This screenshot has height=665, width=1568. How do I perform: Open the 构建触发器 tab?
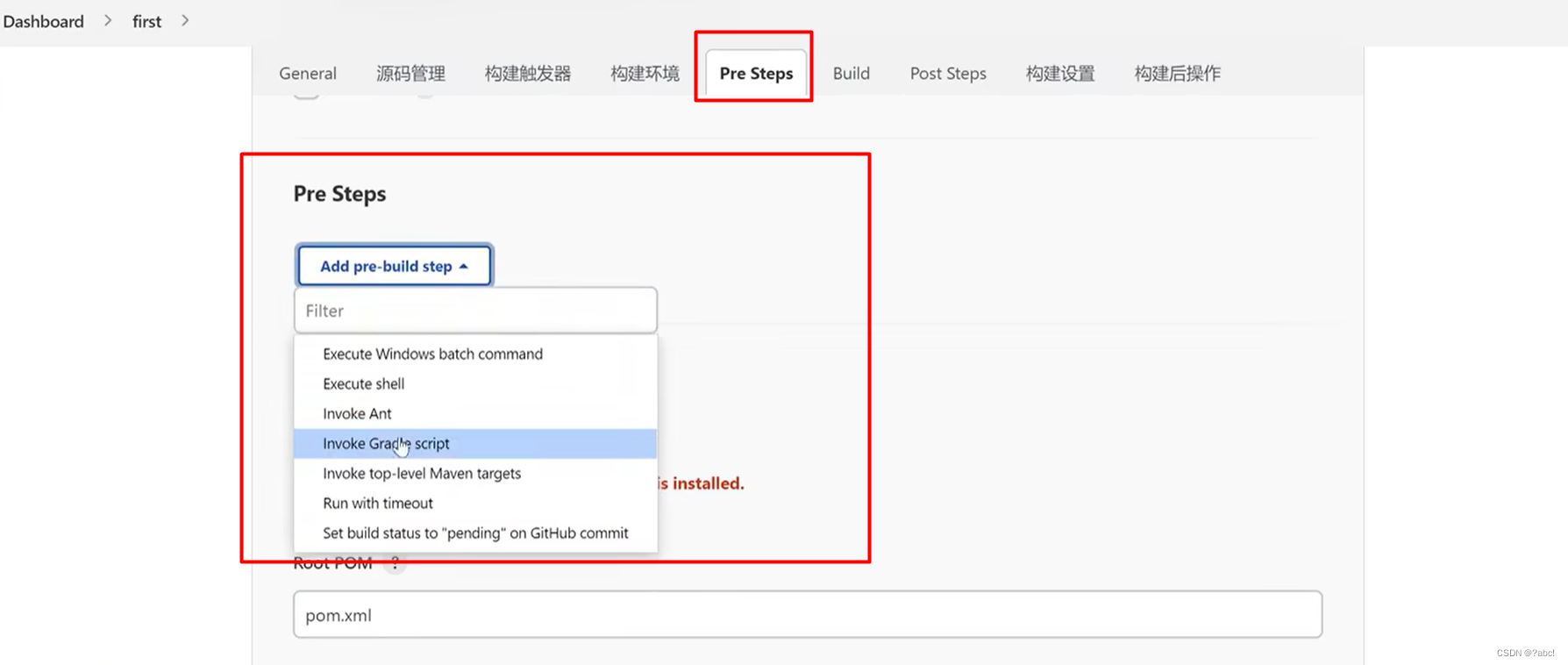point(528,74)
